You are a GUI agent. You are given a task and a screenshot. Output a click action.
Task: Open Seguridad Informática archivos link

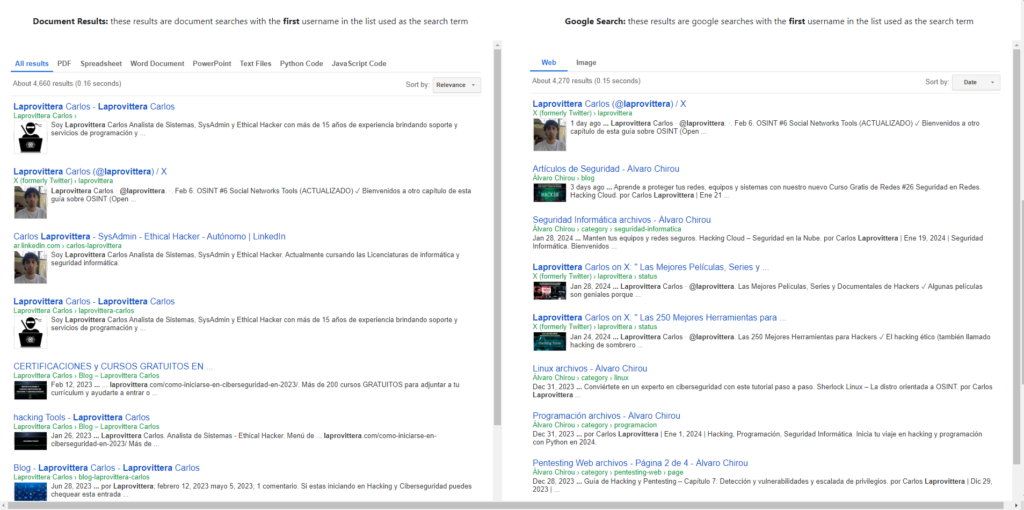621,220
